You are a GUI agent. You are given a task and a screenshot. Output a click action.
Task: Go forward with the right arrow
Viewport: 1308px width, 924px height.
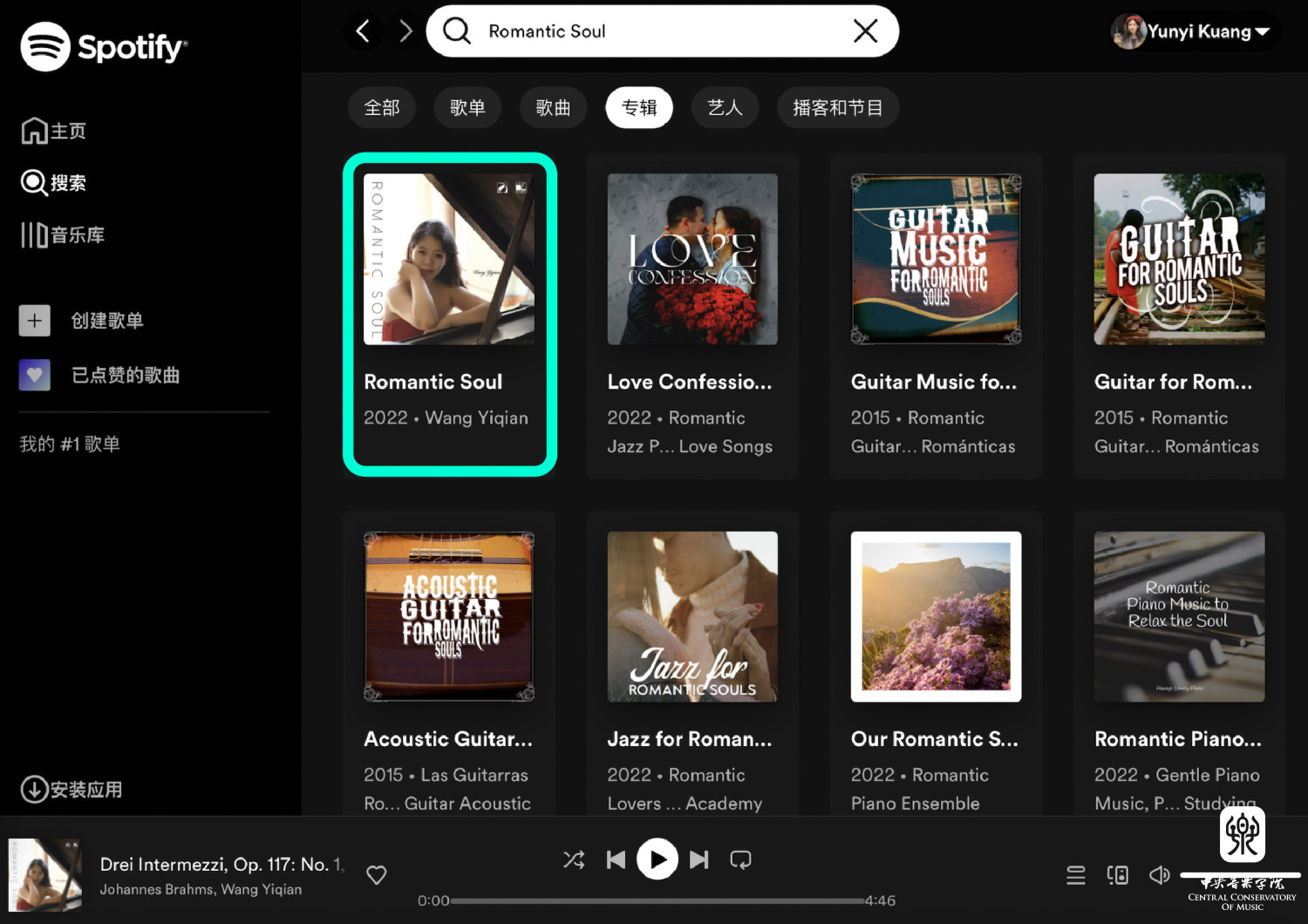[405, 31]
